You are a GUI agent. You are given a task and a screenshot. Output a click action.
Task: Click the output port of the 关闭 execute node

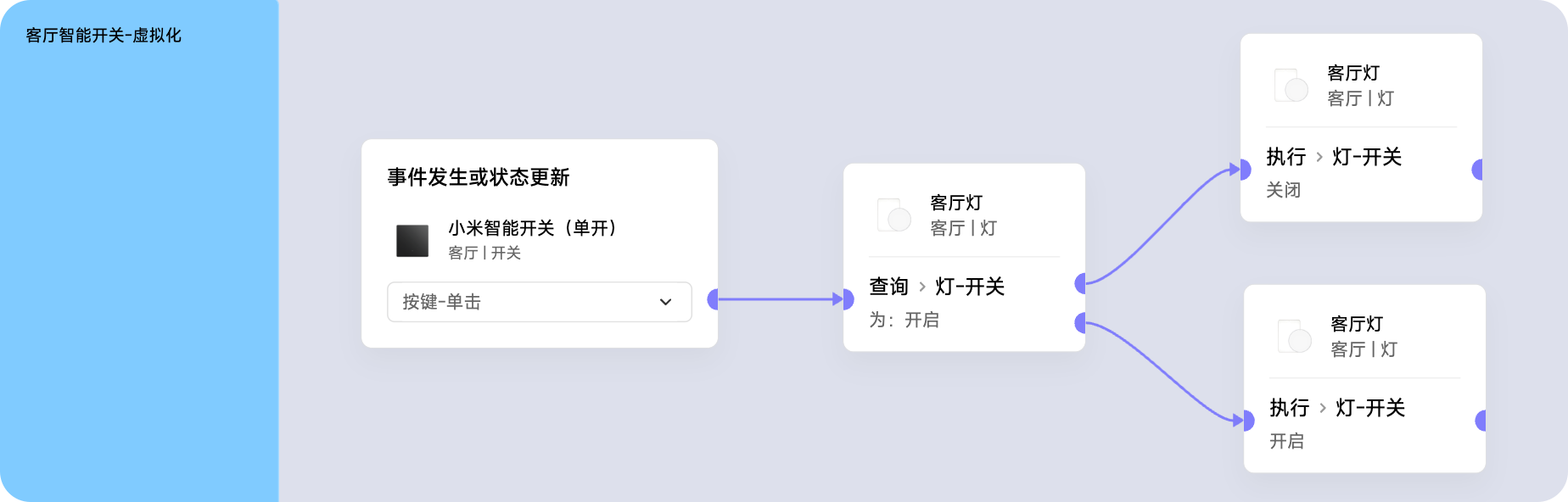(x=1477, y=170)
